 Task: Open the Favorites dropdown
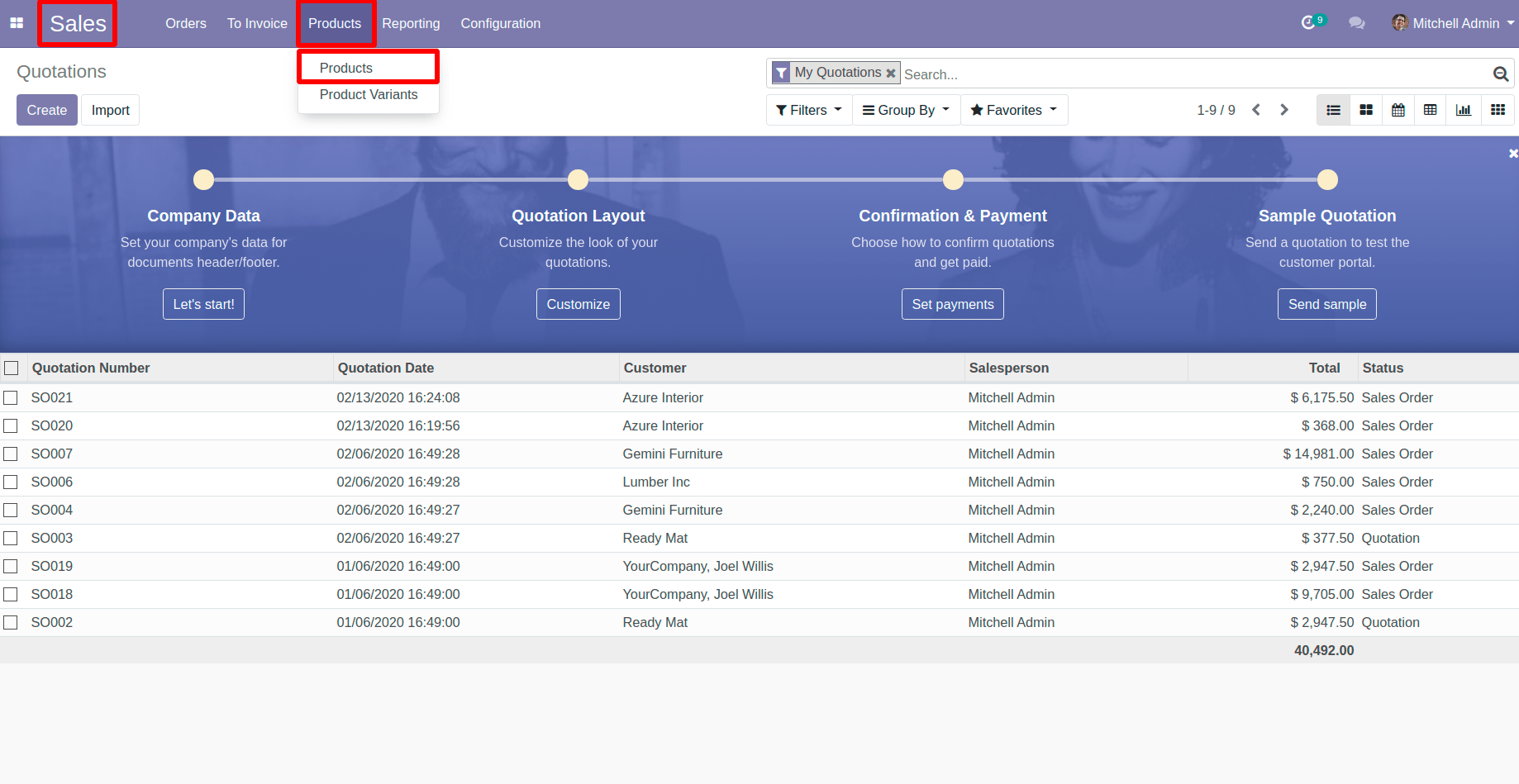pos(1014,110)
